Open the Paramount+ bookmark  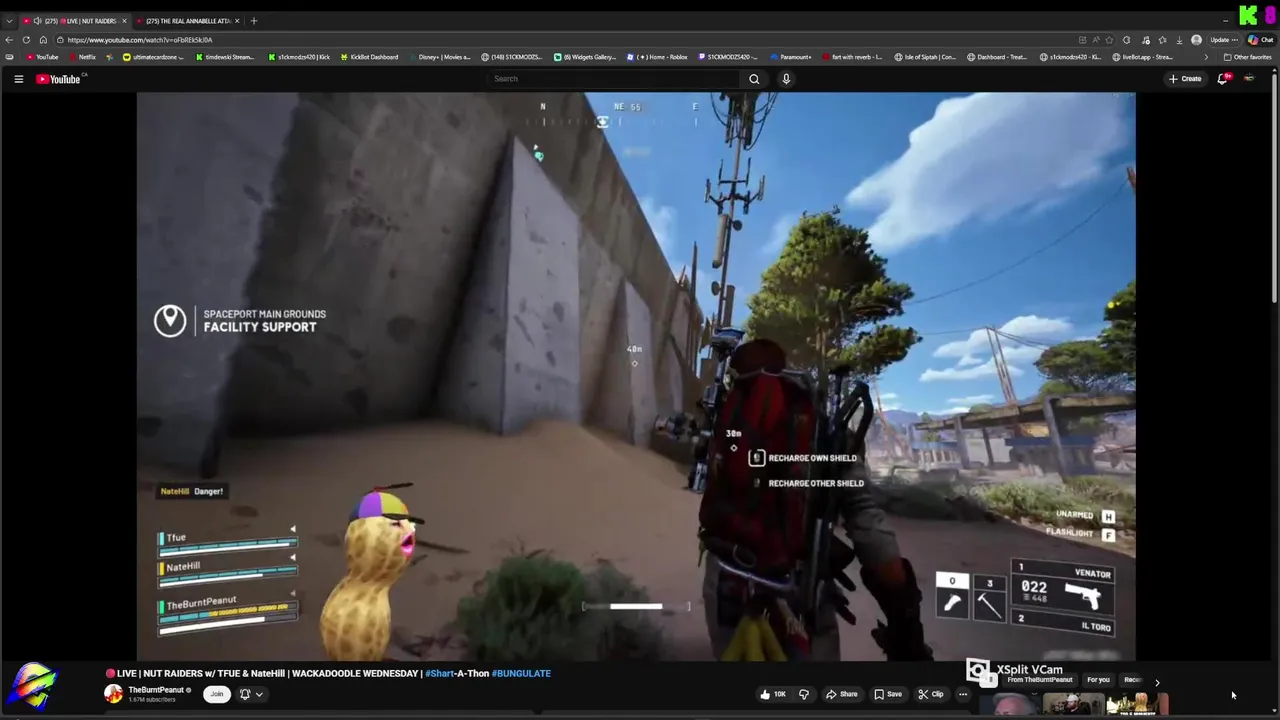click(790, 57)
